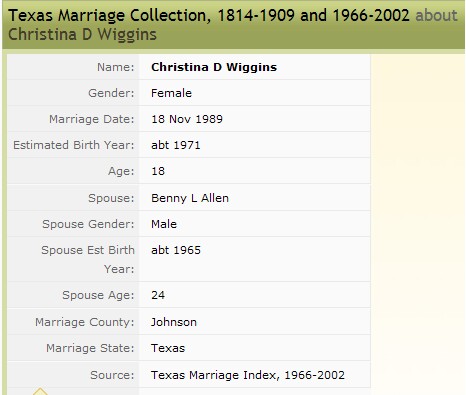Screen dimensions: 466x395
Task: Click the Marriage County field label
Action: point(85,322)
